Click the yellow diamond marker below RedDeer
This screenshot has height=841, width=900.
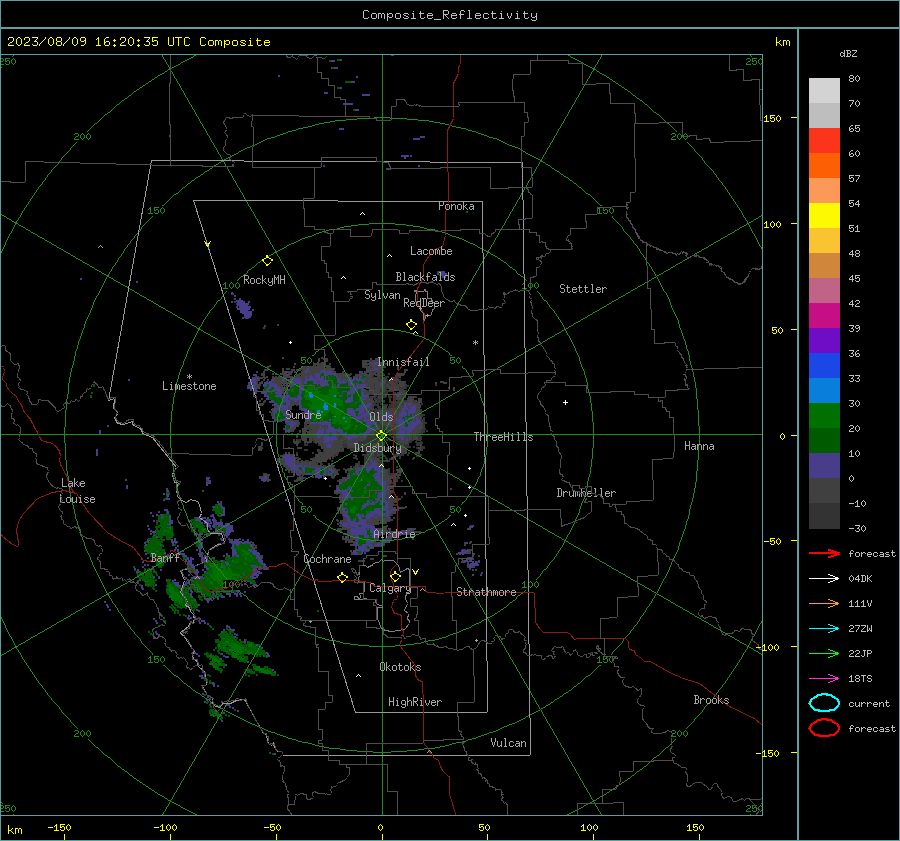(x=411, y=325)
